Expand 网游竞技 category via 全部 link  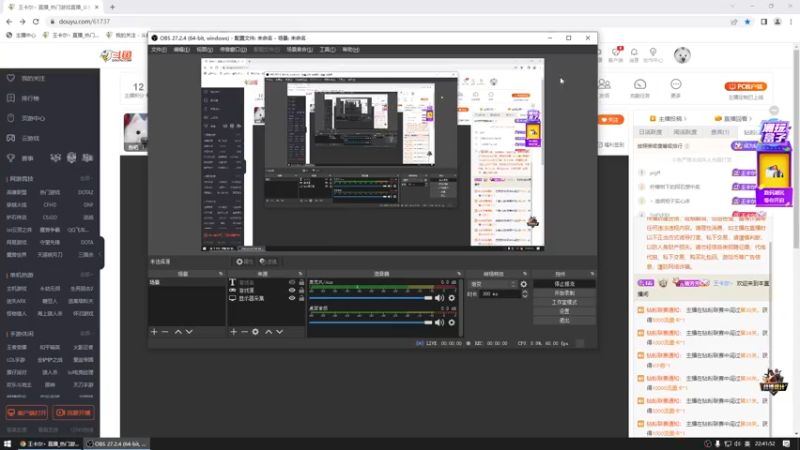86,179
